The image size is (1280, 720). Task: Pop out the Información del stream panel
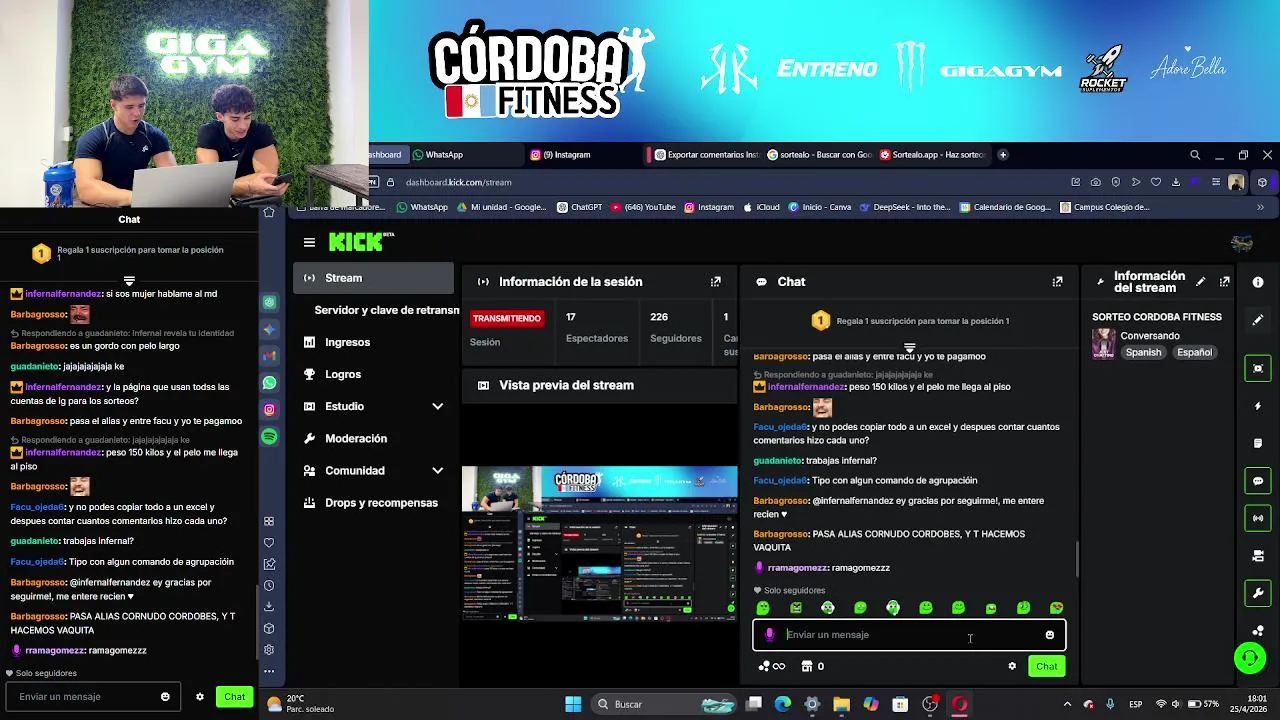pyautogui.click(x=1224, y=282)
